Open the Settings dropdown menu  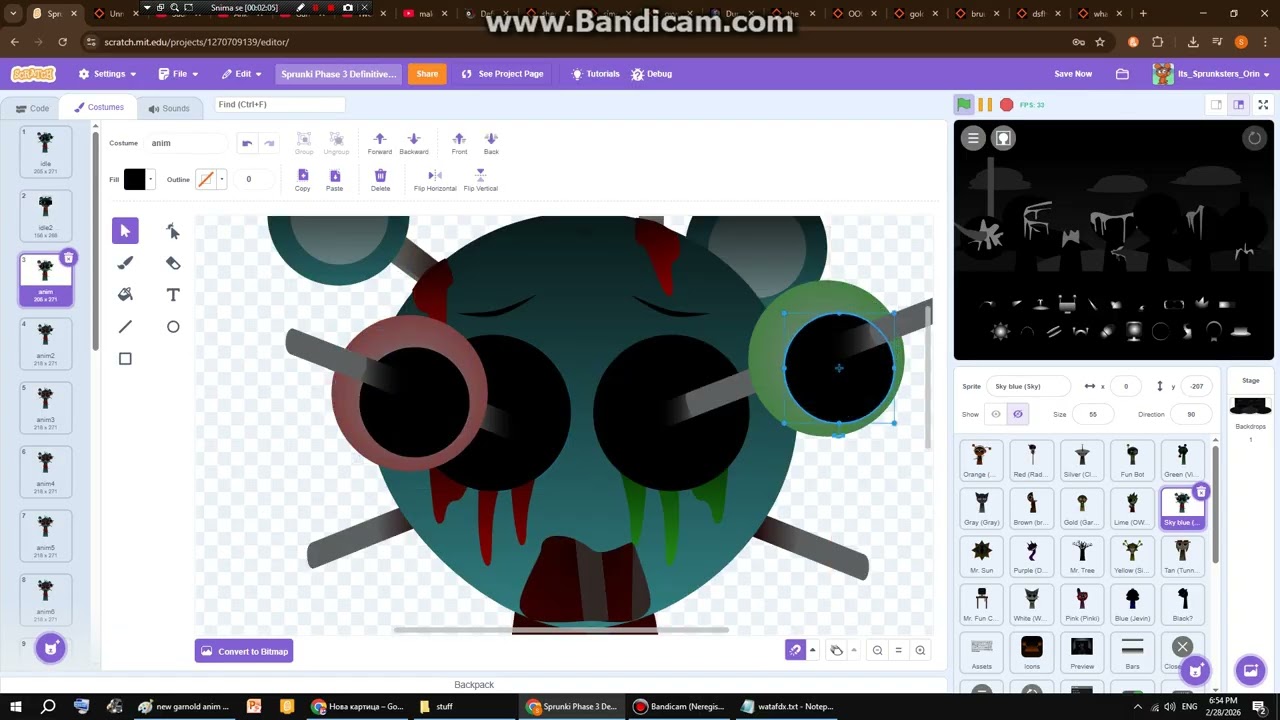tap(108, 74)
